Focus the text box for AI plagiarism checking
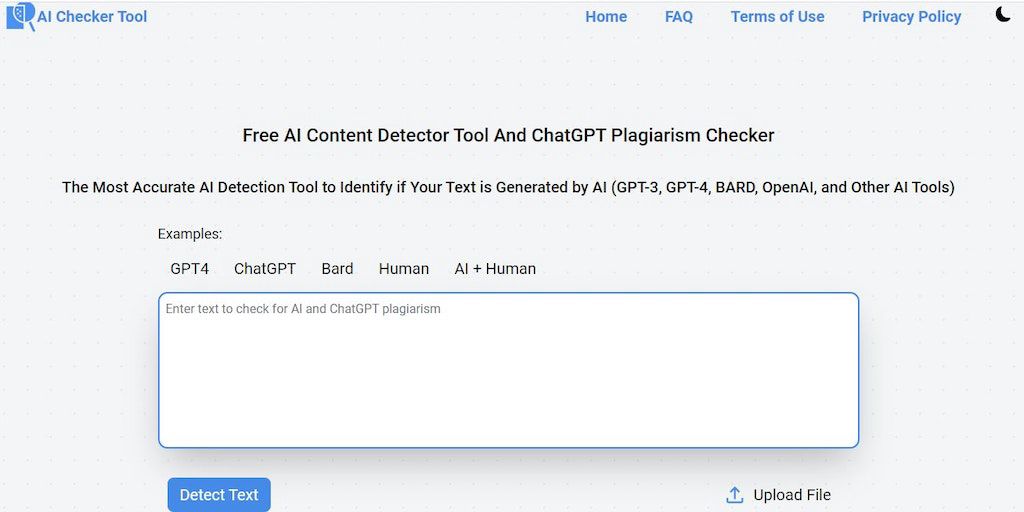Screen dimensions: 1024x512 point(508,370)
